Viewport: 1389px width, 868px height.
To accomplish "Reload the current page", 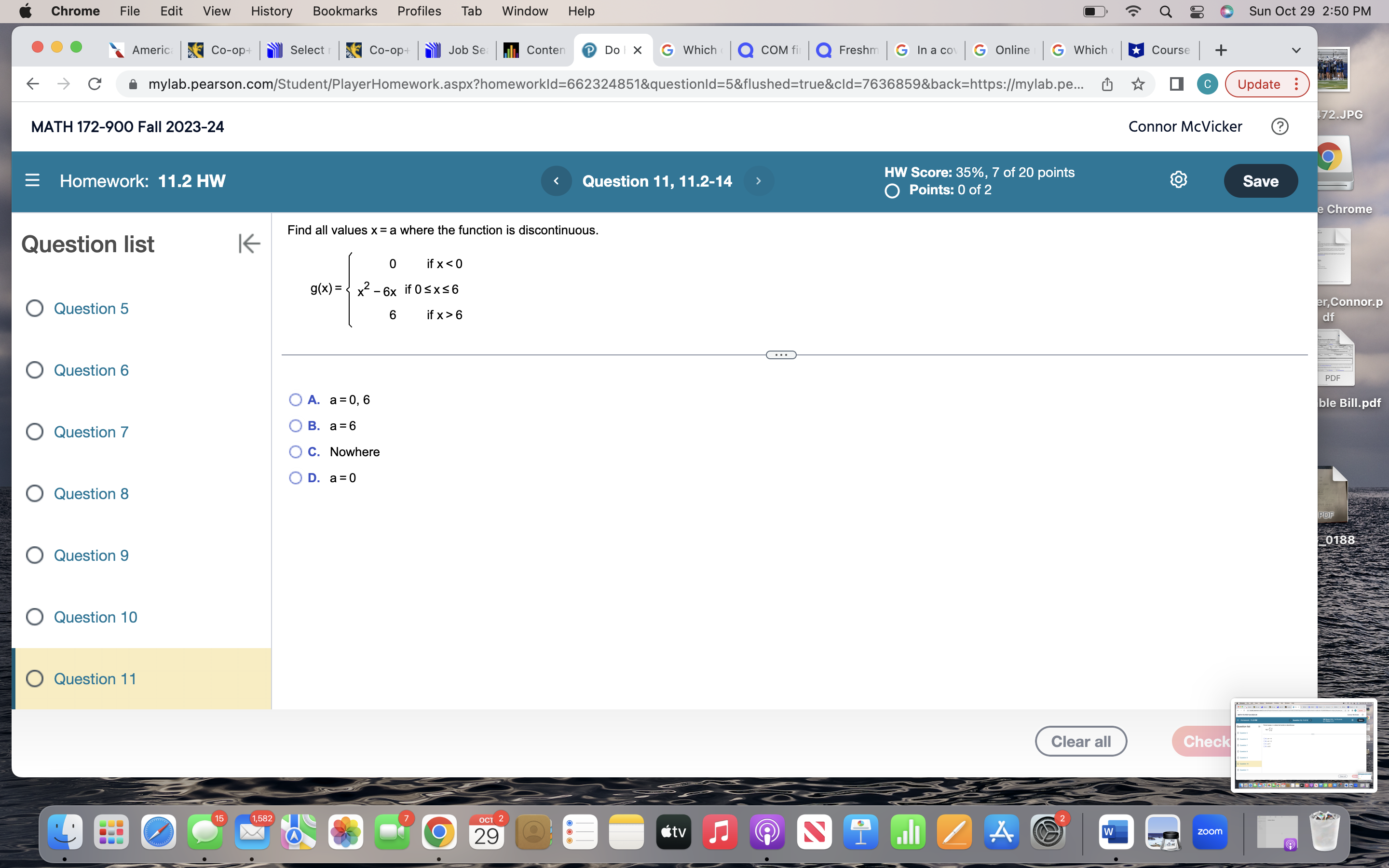I will [x=94, y=84].
